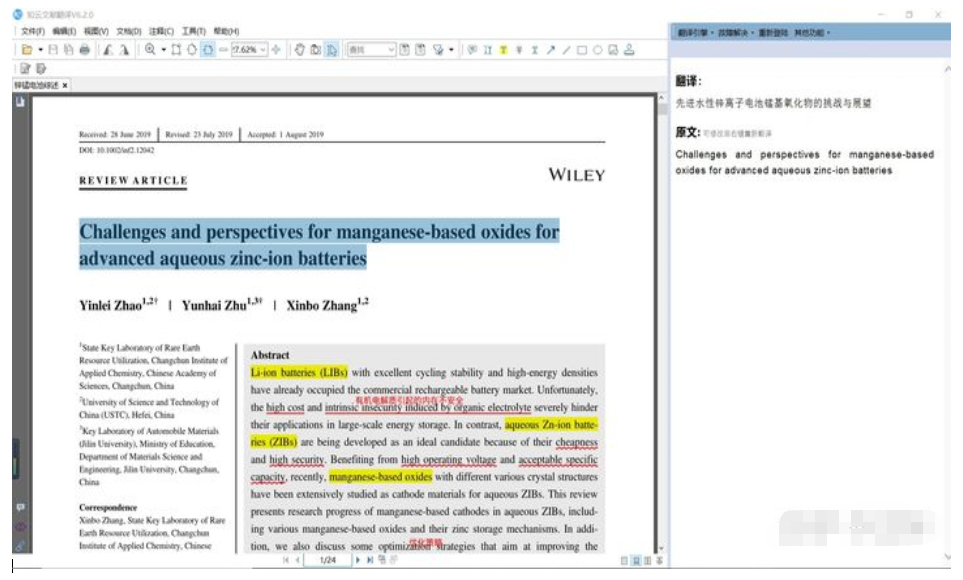Select the Arrow annotation tool
The image size is (963, 580).
[x=550, y=49]
